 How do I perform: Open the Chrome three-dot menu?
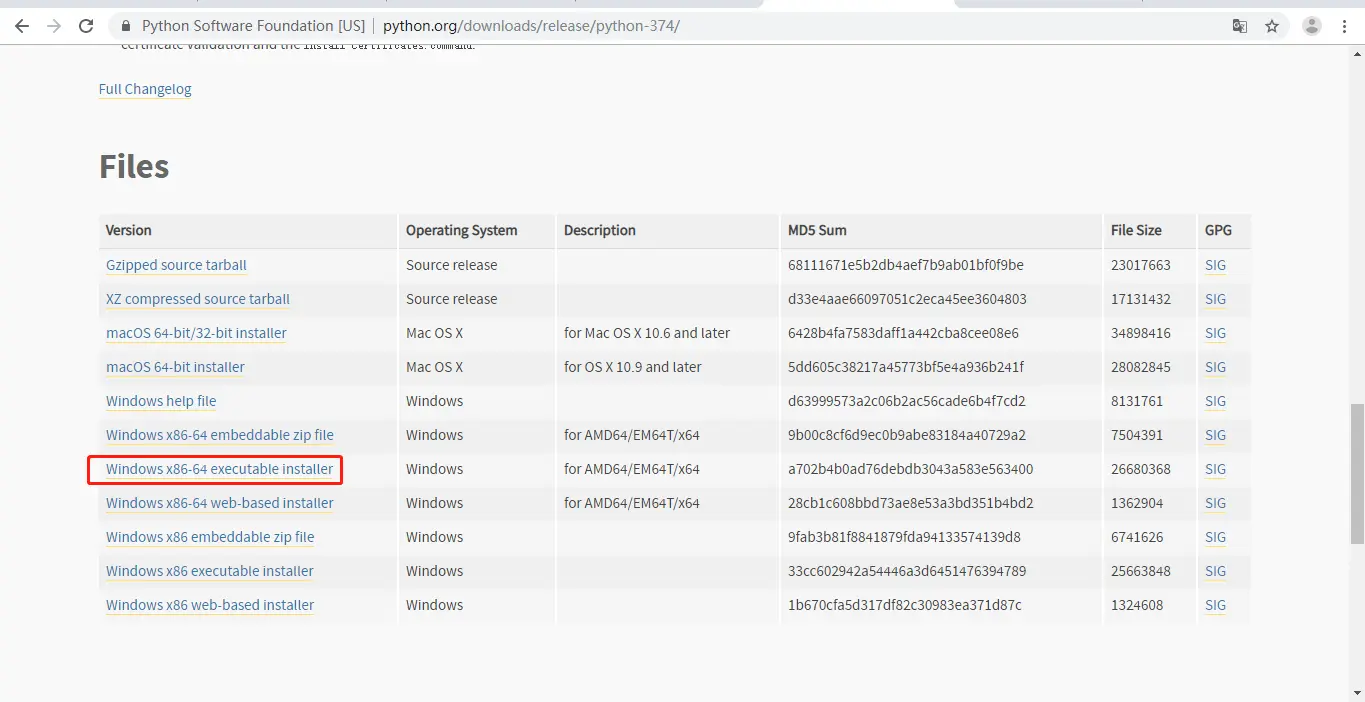[1344, 26]
